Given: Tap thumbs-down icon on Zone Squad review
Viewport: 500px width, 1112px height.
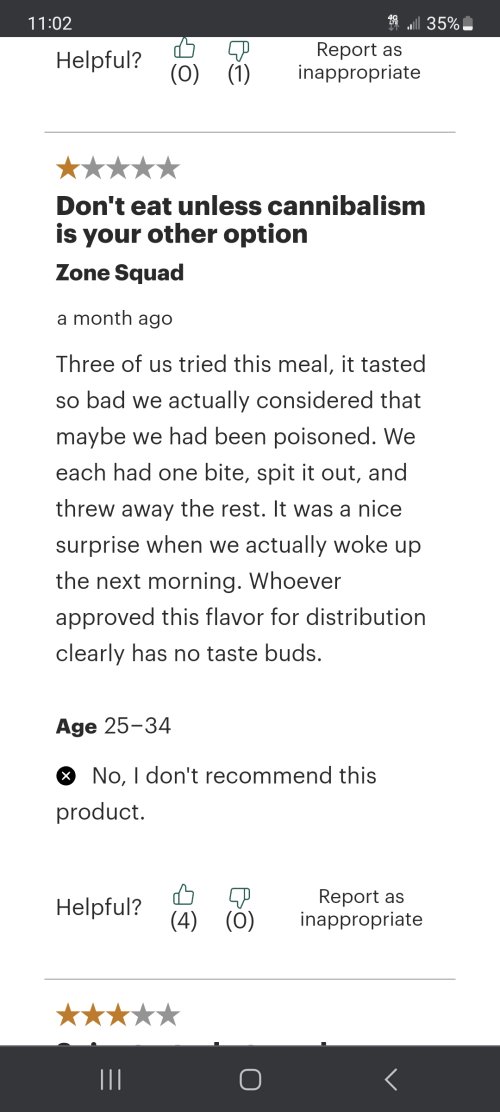Looking at the screenshot, I should [239, 898].
